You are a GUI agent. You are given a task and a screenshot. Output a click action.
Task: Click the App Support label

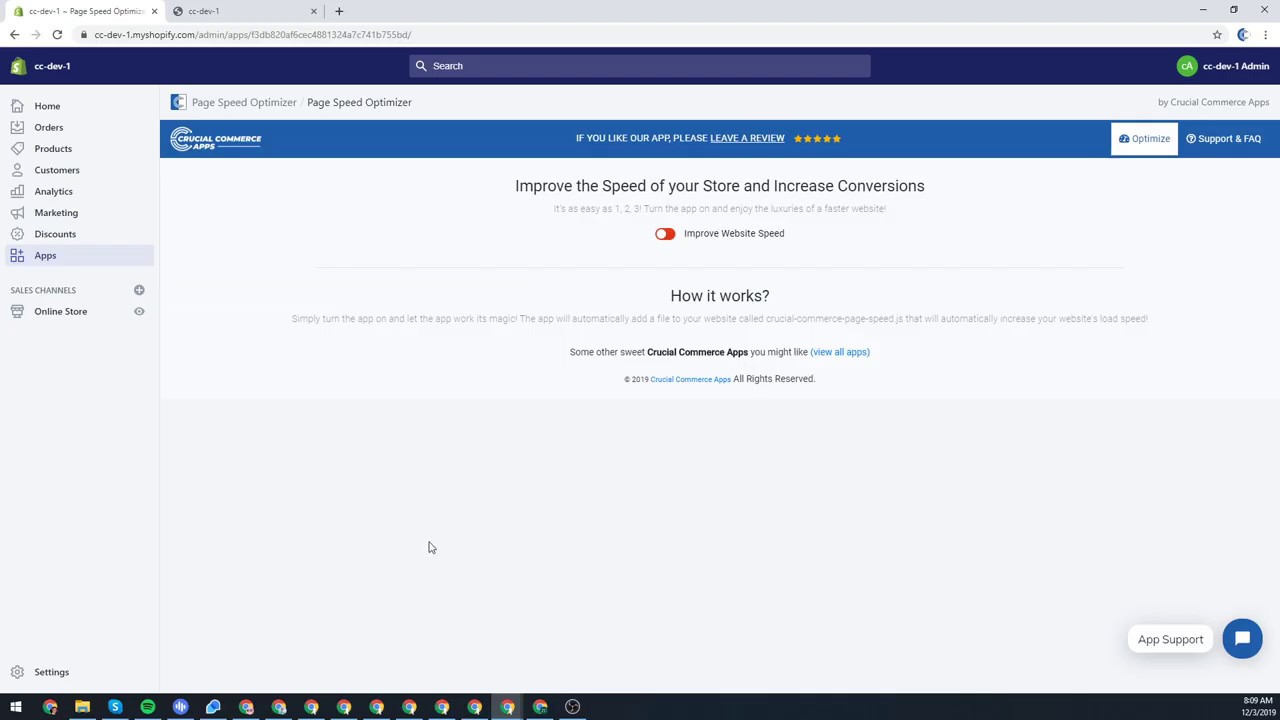tap(1170, 640)
